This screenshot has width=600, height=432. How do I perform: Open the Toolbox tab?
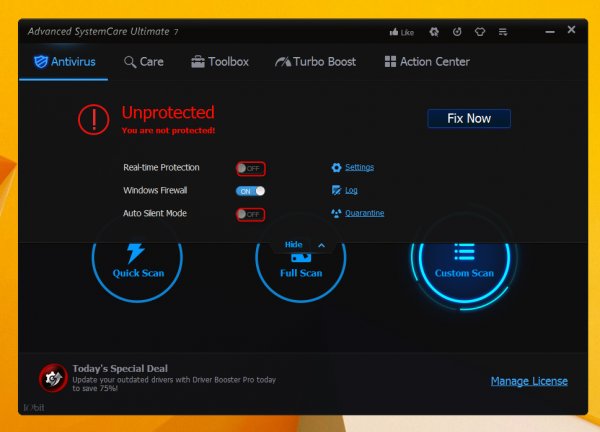pyautogui.click(x=220, y=62)
